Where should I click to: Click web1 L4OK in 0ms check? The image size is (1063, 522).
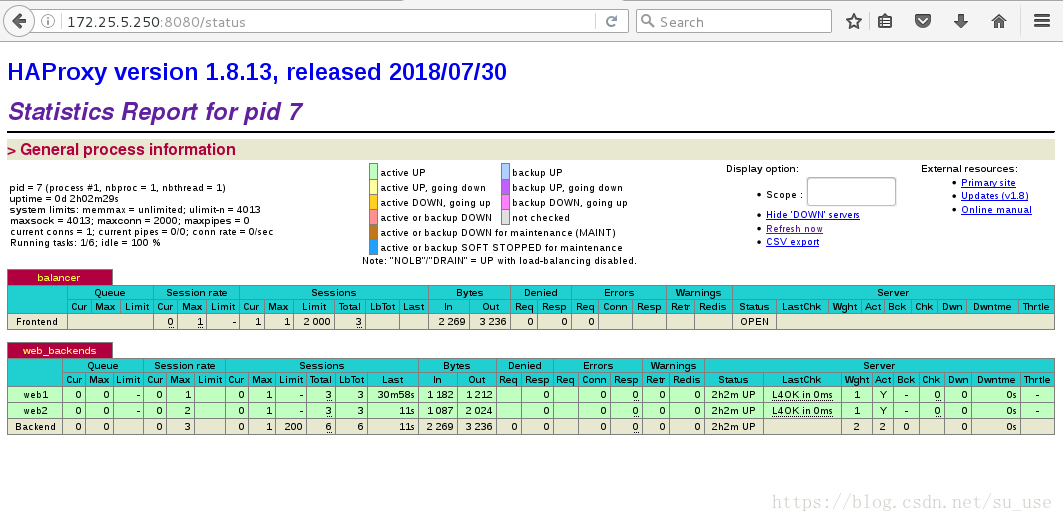[x=802, y=395]
